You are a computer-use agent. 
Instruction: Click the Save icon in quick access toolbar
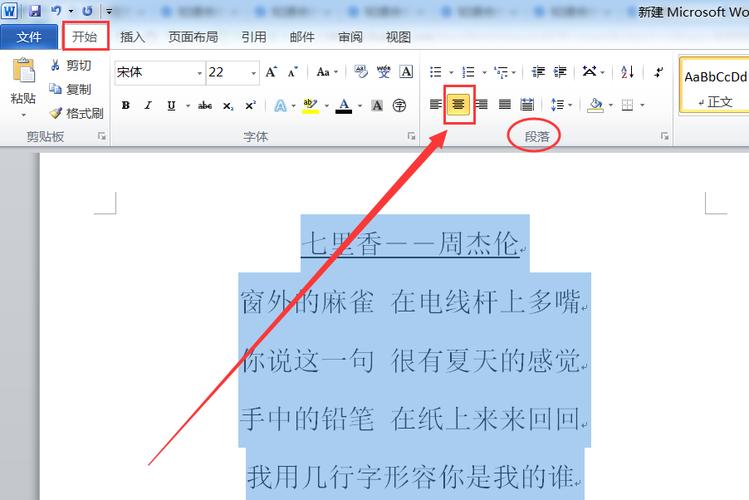tap(35, 11)
